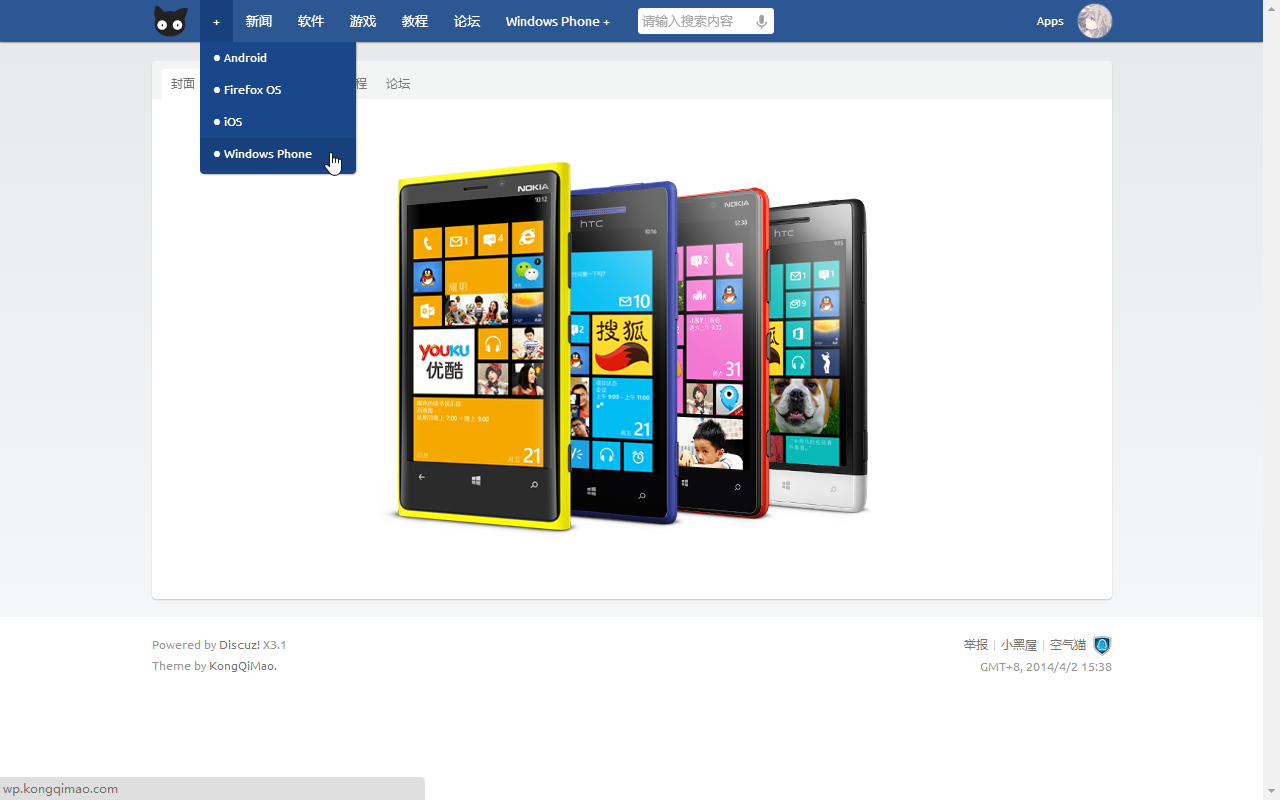Switch to the 封面 tab
This screenshot has height=800, width=1280.
click(182, 84)
